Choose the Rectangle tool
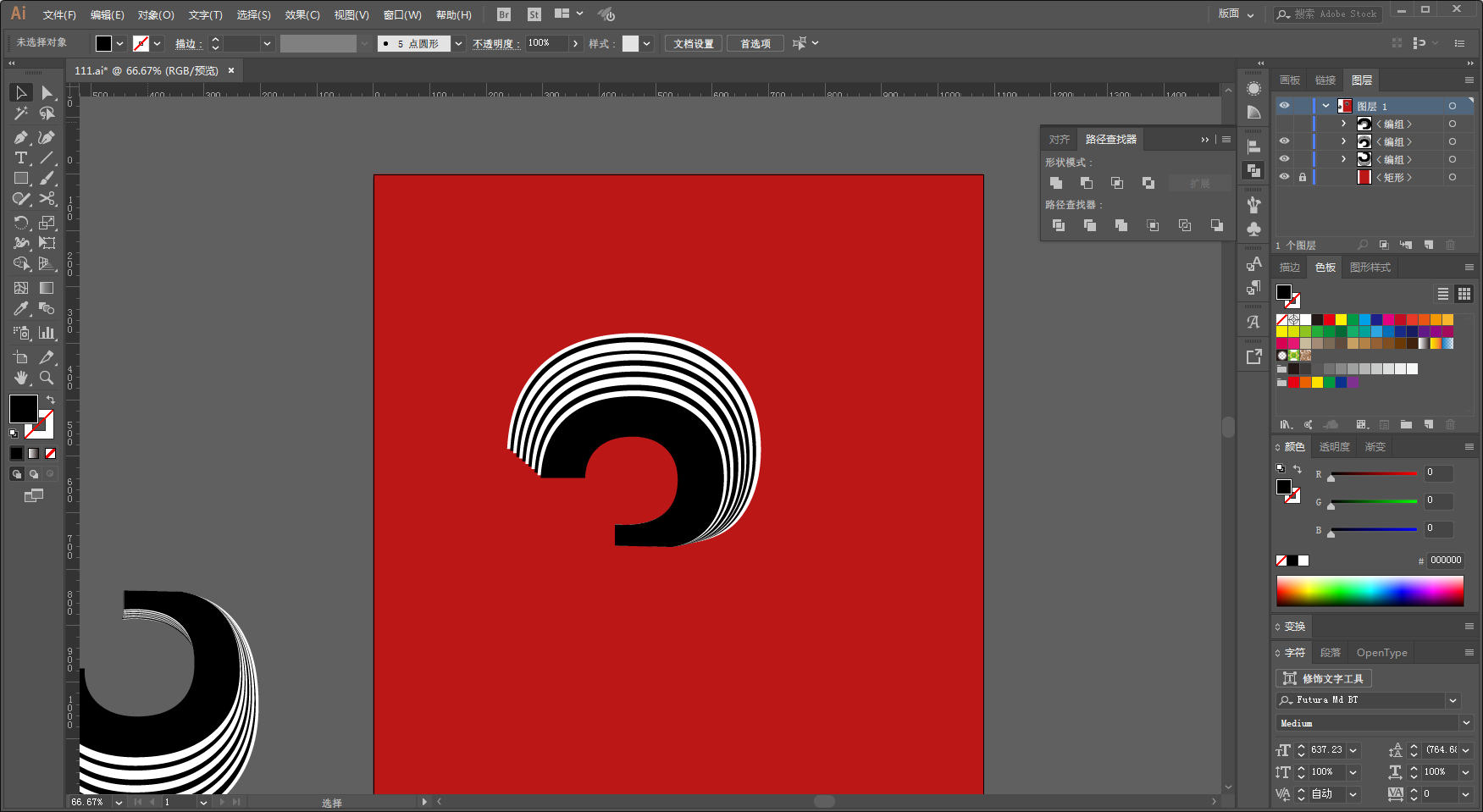 [21, 179]
